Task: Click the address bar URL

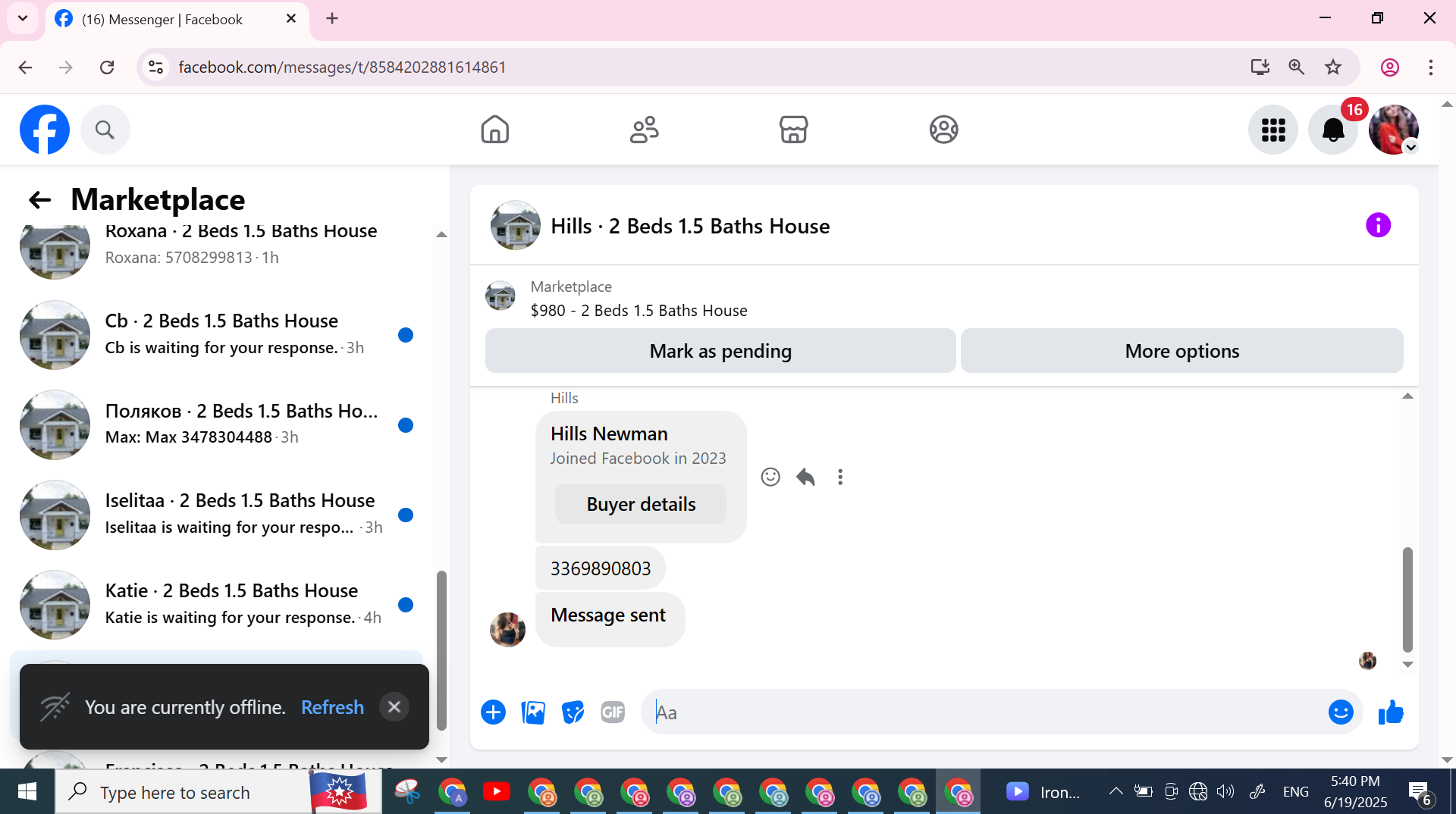Action: tap(342, 67)
